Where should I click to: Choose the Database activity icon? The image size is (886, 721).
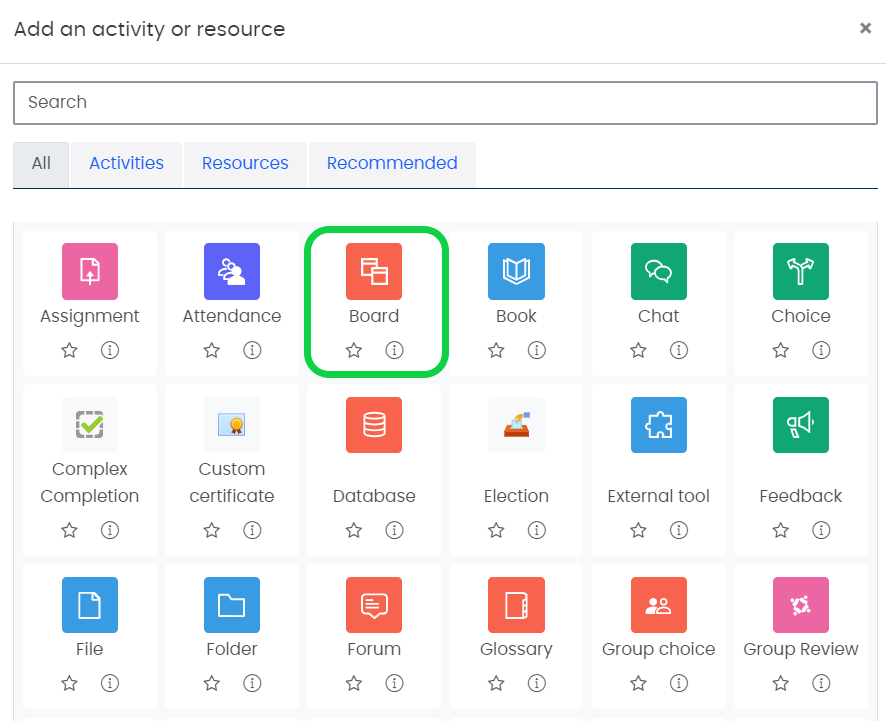coord(374,425)
